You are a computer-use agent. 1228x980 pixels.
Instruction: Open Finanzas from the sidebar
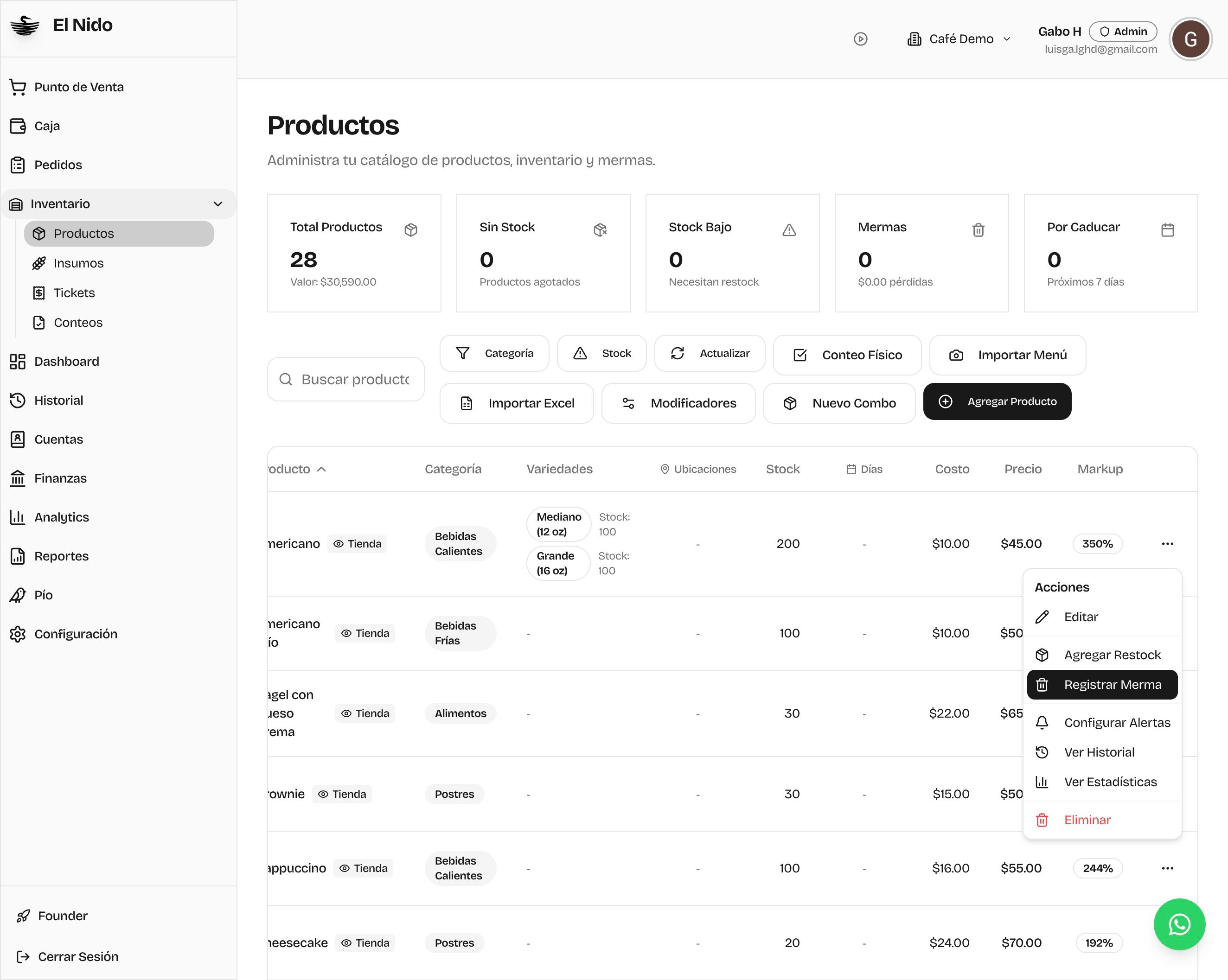[118, 478]
